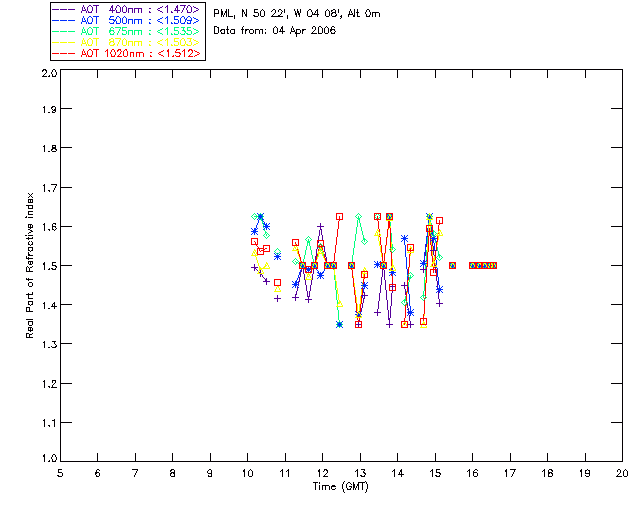
Task: Click the y-axis tick label 1.0
Action: (x=49, y=458)
